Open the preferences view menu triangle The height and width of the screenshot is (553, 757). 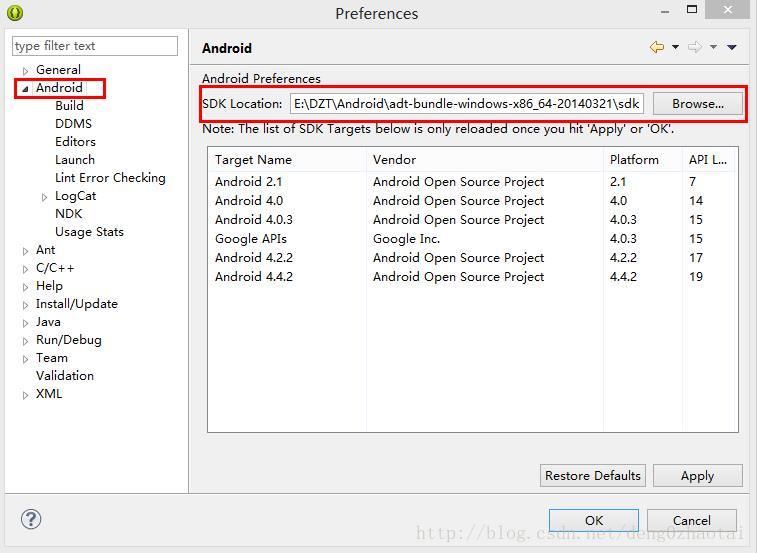pyautogui.click(x=732, y=47)
